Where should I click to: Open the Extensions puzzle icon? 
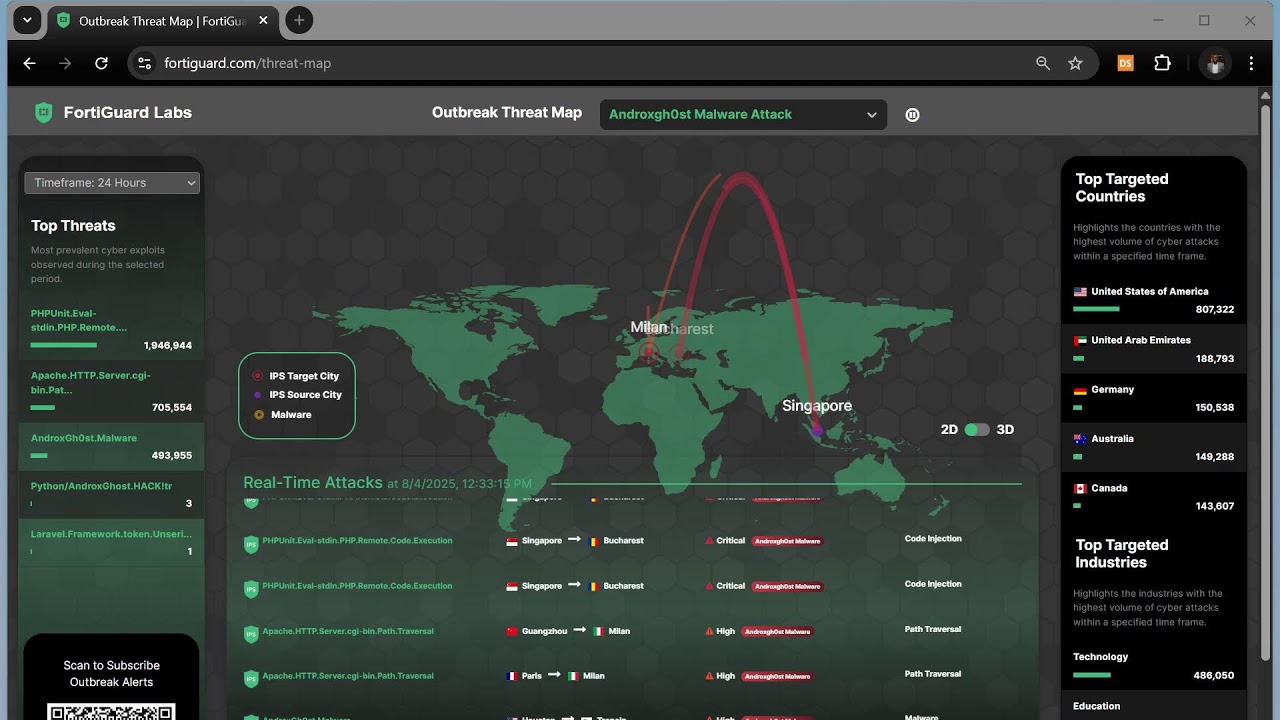(1162, 63)
